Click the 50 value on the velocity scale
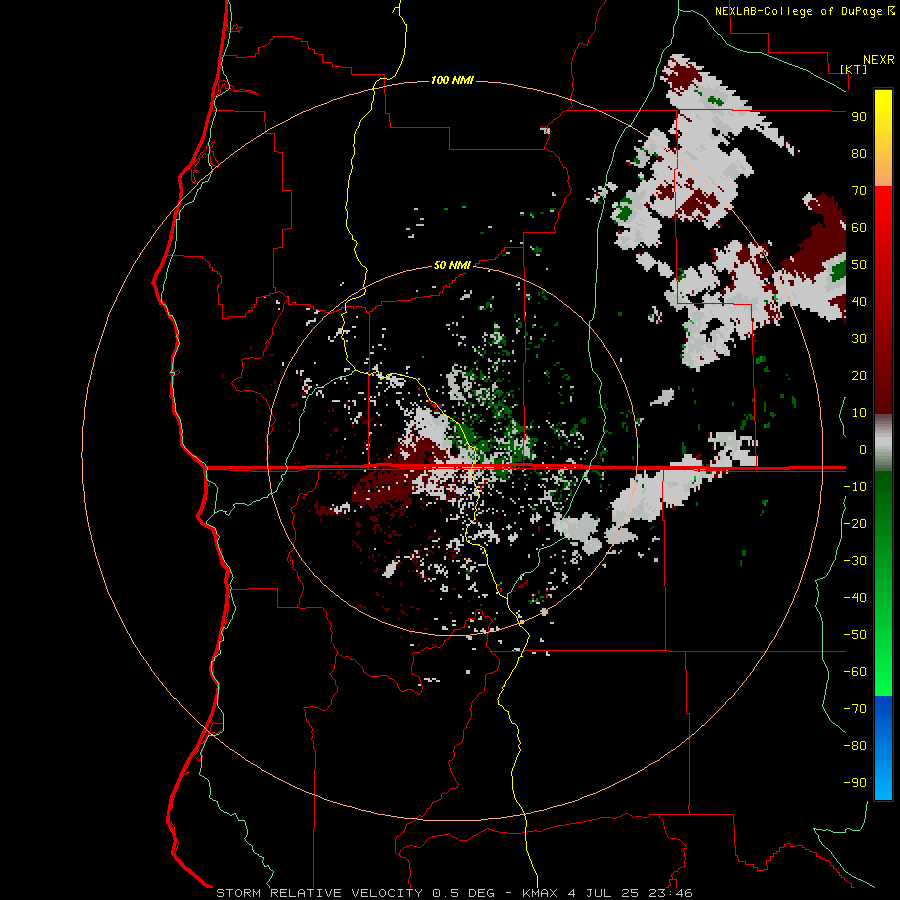900x900 pixels. tap(859, 265)
